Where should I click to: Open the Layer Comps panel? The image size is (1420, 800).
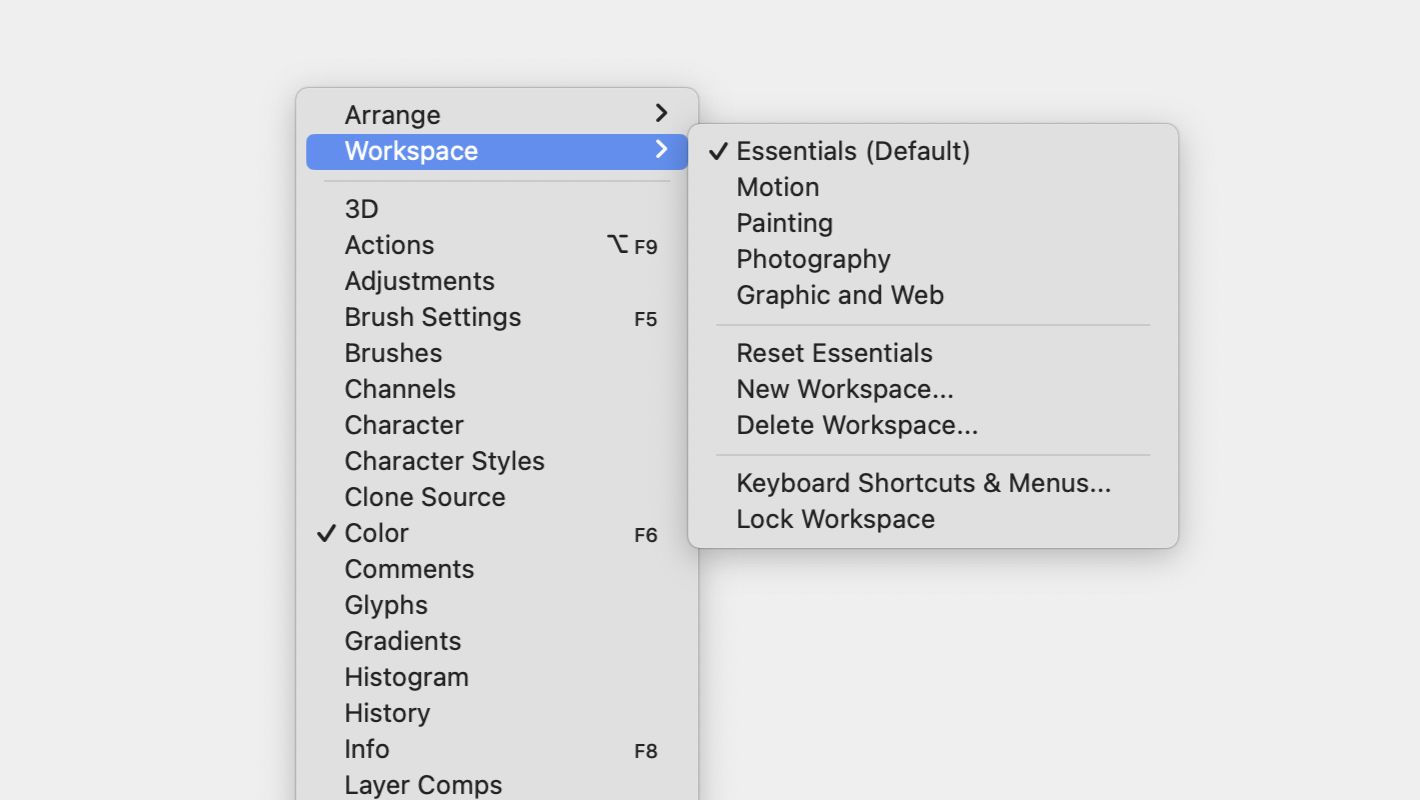423,785
